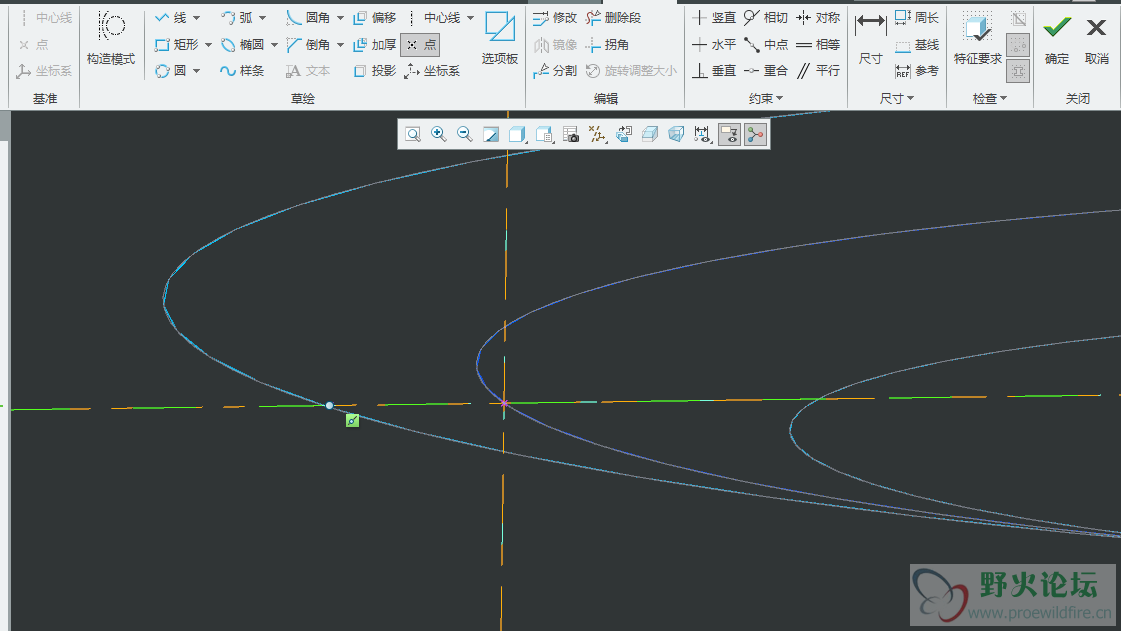Viewport: 1121px width, 631px height.
Task: Click the sketch origin point at axis intersection
Action: pyautogui.click(x=504, y=403)
